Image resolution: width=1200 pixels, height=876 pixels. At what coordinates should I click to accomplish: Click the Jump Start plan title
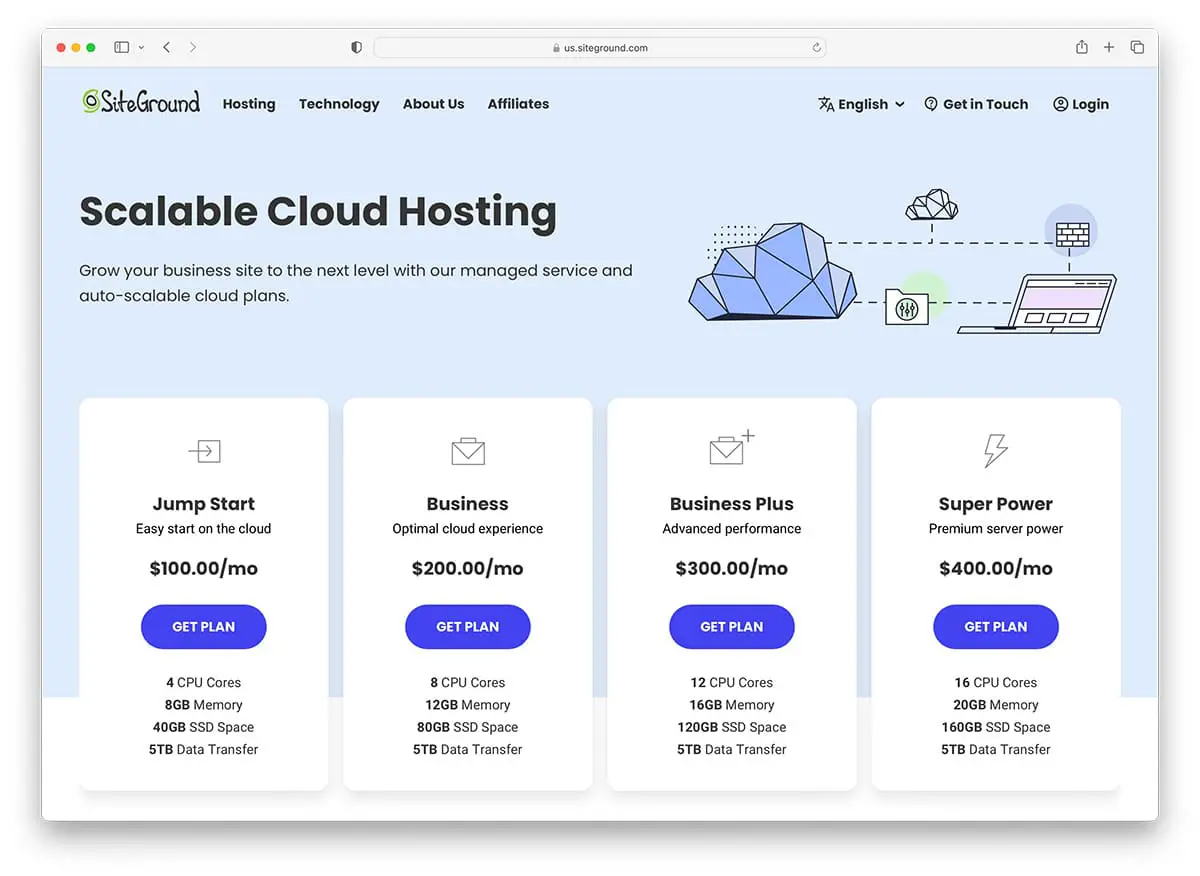pyautogui.click(x=204, y=504)
